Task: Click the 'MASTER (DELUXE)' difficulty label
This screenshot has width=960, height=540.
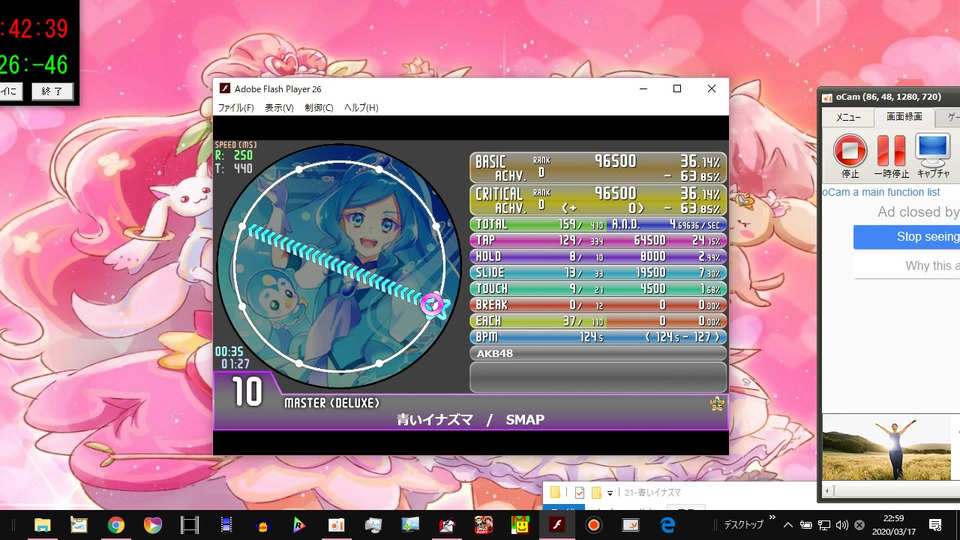Action: click(331, 403)
